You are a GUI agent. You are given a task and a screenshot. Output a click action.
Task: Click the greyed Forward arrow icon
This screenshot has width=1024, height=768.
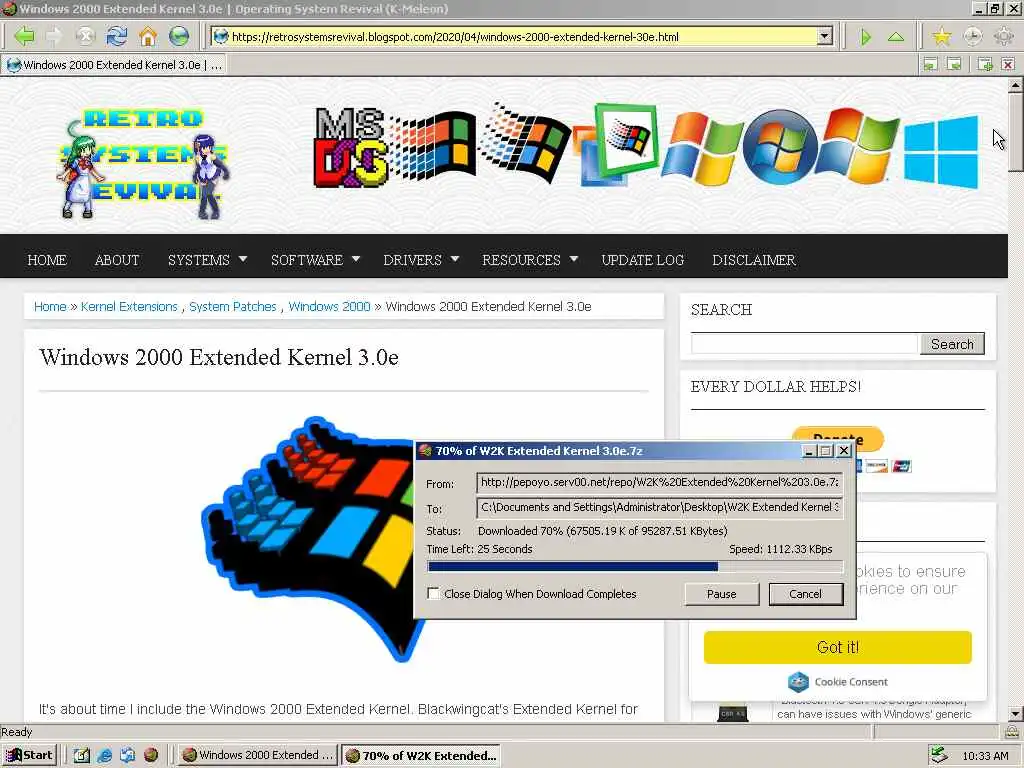click(x=54, y=36)
